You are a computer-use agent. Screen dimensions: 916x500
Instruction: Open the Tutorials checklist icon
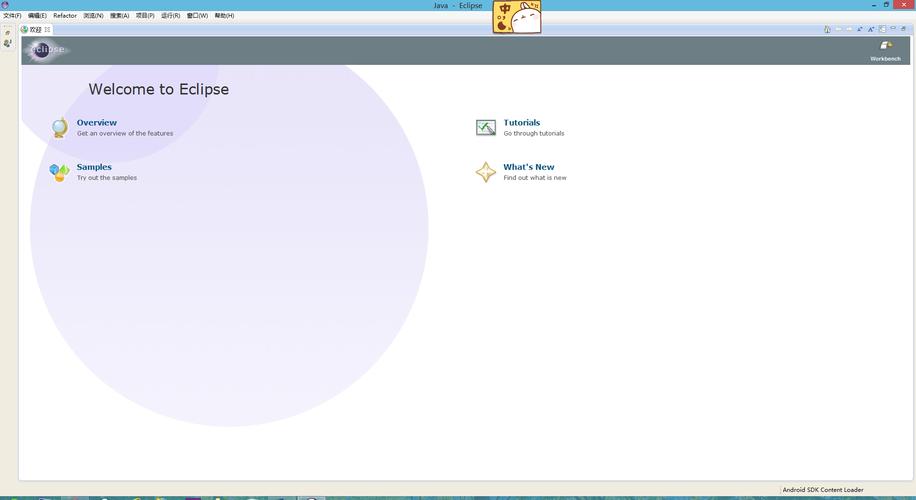click(485, 127)
